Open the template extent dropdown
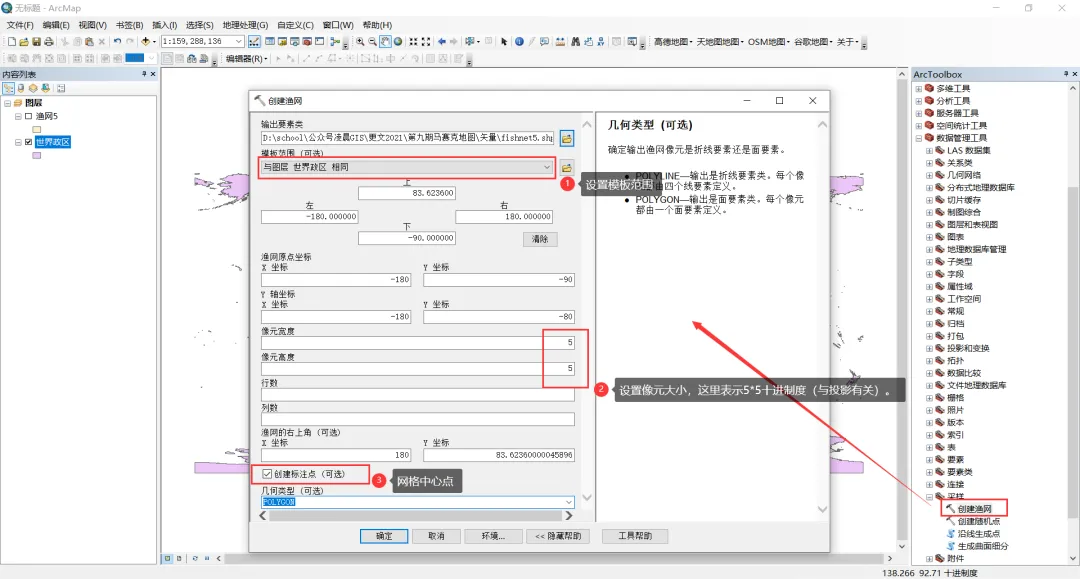1080x579 pixels. (547, 167)
